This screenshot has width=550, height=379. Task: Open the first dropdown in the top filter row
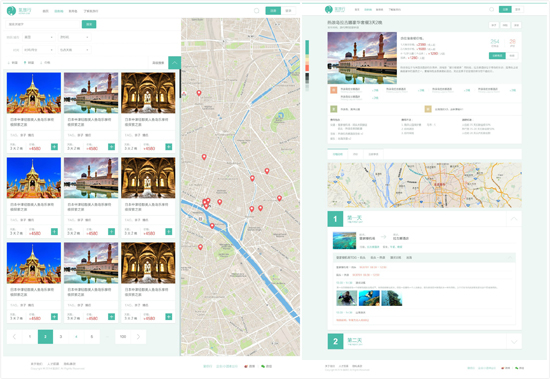39,37
